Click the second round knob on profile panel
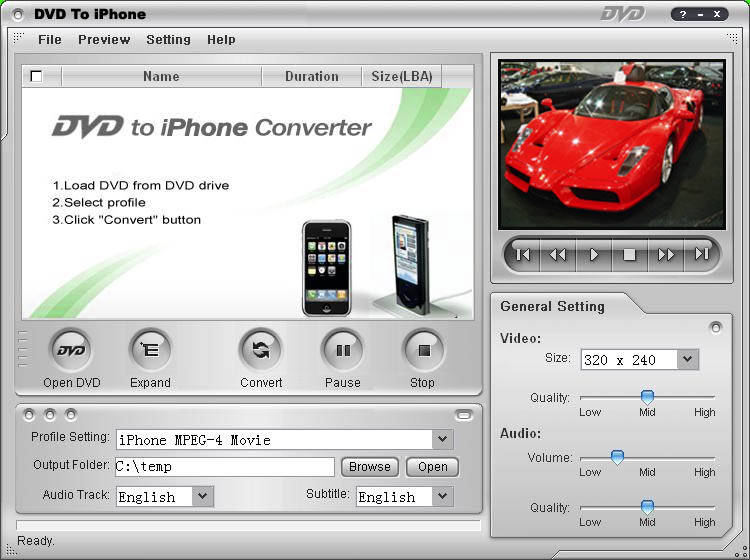 click(x=50, y=415)
